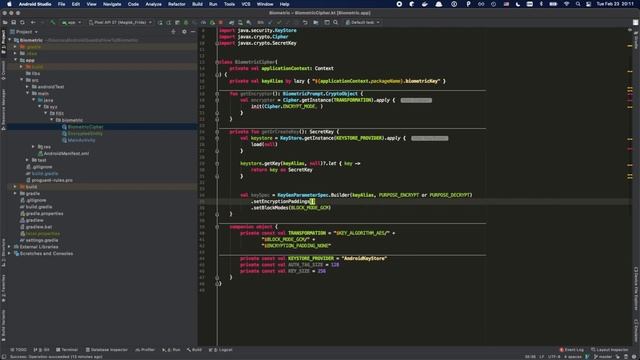Click the Project panel locate target icon
This screenshot has width=640, height=360.
coord(173,31)
